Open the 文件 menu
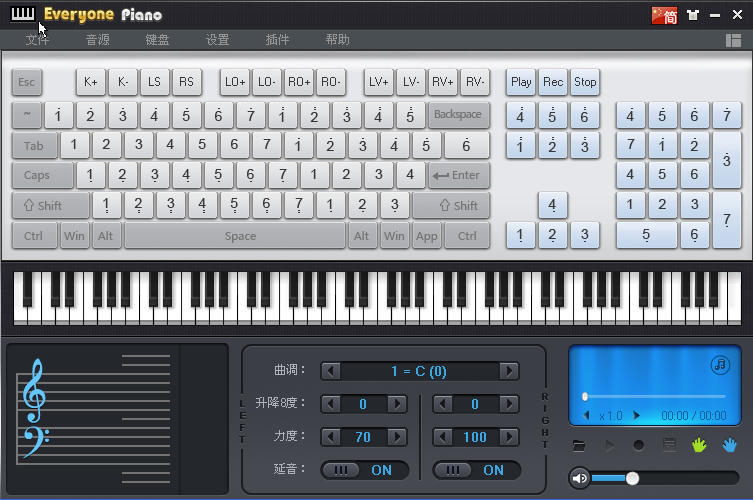Screen dimensions: 753x500 [37, 39]
